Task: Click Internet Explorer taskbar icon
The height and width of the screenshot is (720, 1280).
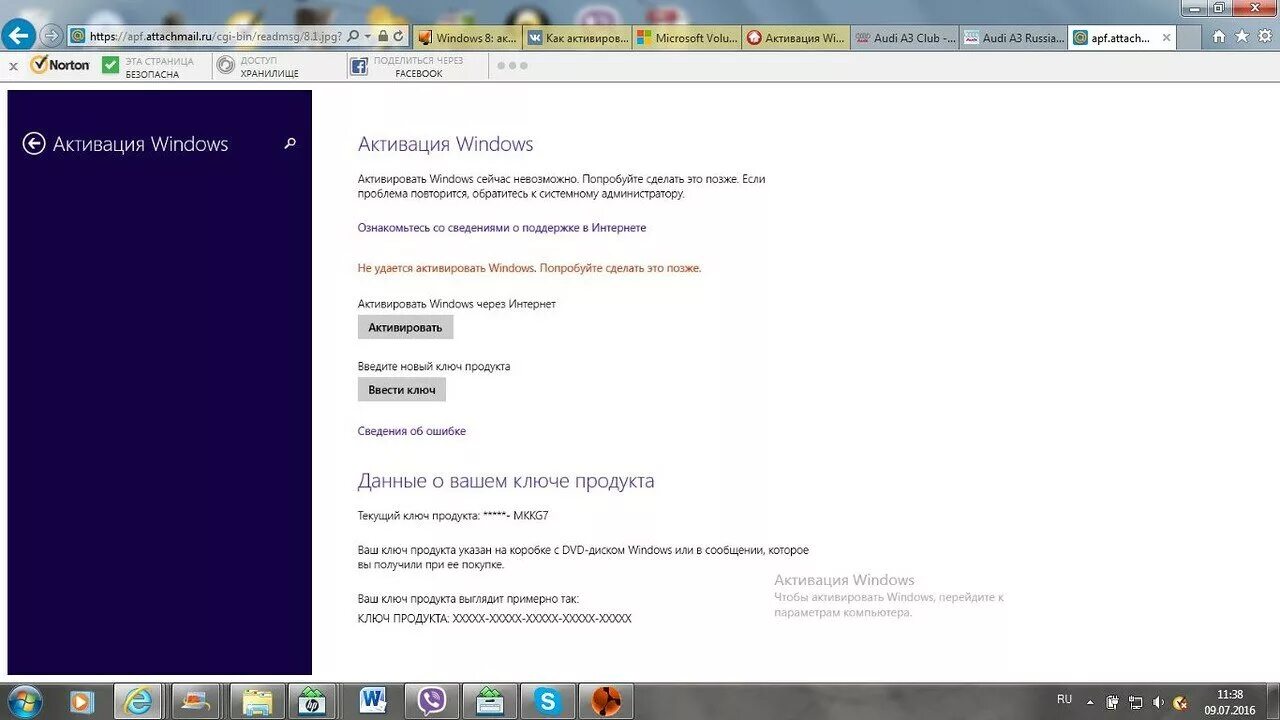Action: [x=138, y=701]
